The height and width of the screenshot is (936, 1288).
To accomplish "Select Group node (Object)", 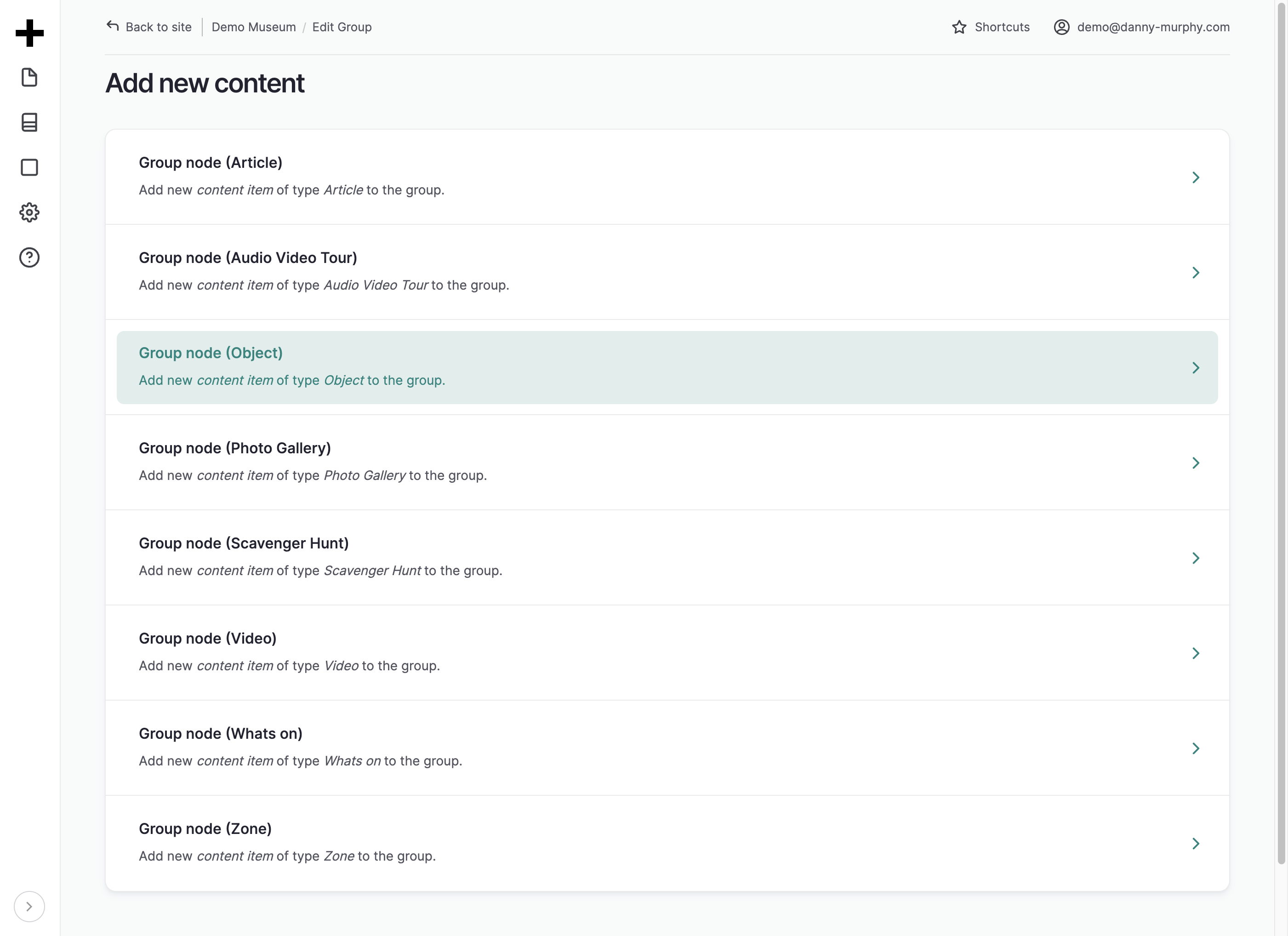I will pyautogui.click(x=667, y=367).
